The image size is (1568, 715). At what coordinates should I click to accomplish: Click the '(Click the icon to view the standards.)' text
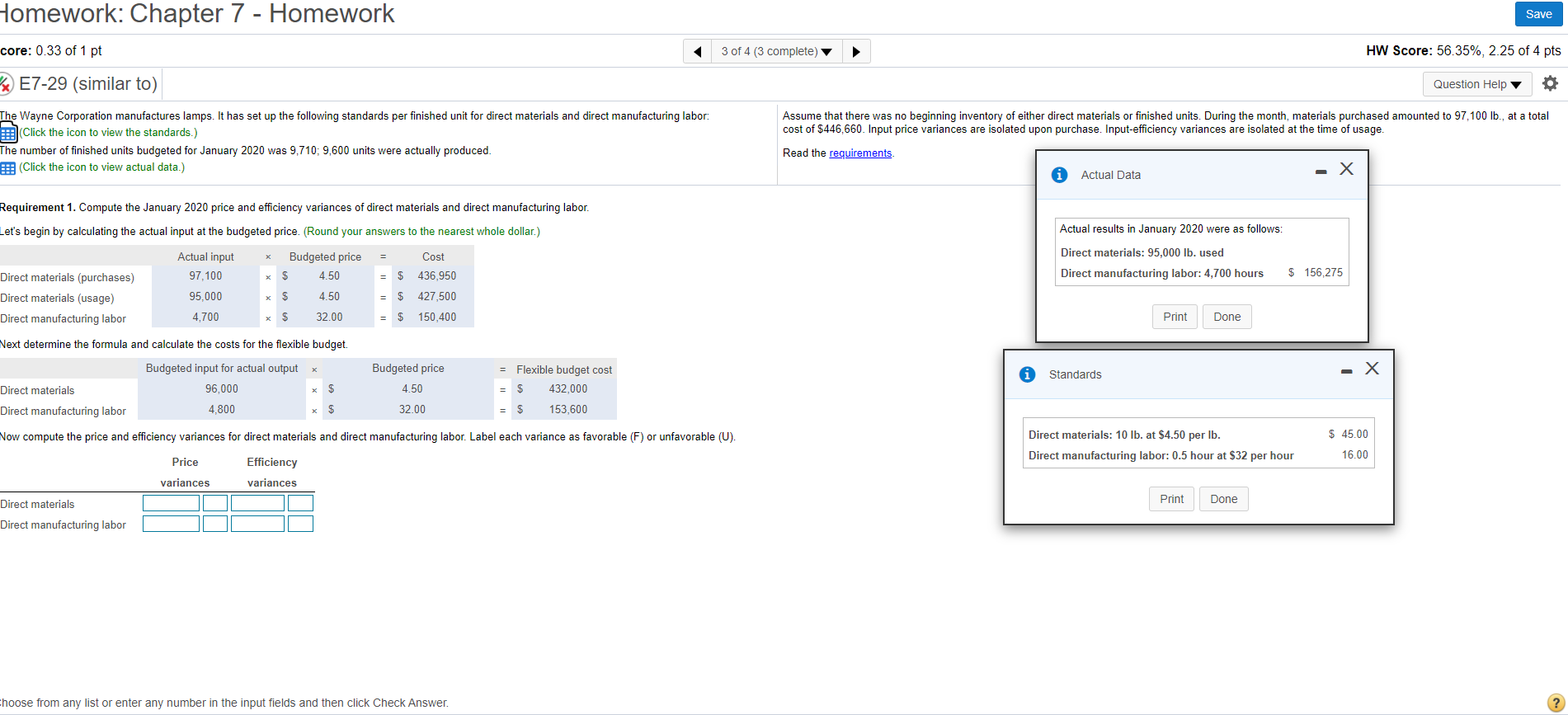coord(108,133)
